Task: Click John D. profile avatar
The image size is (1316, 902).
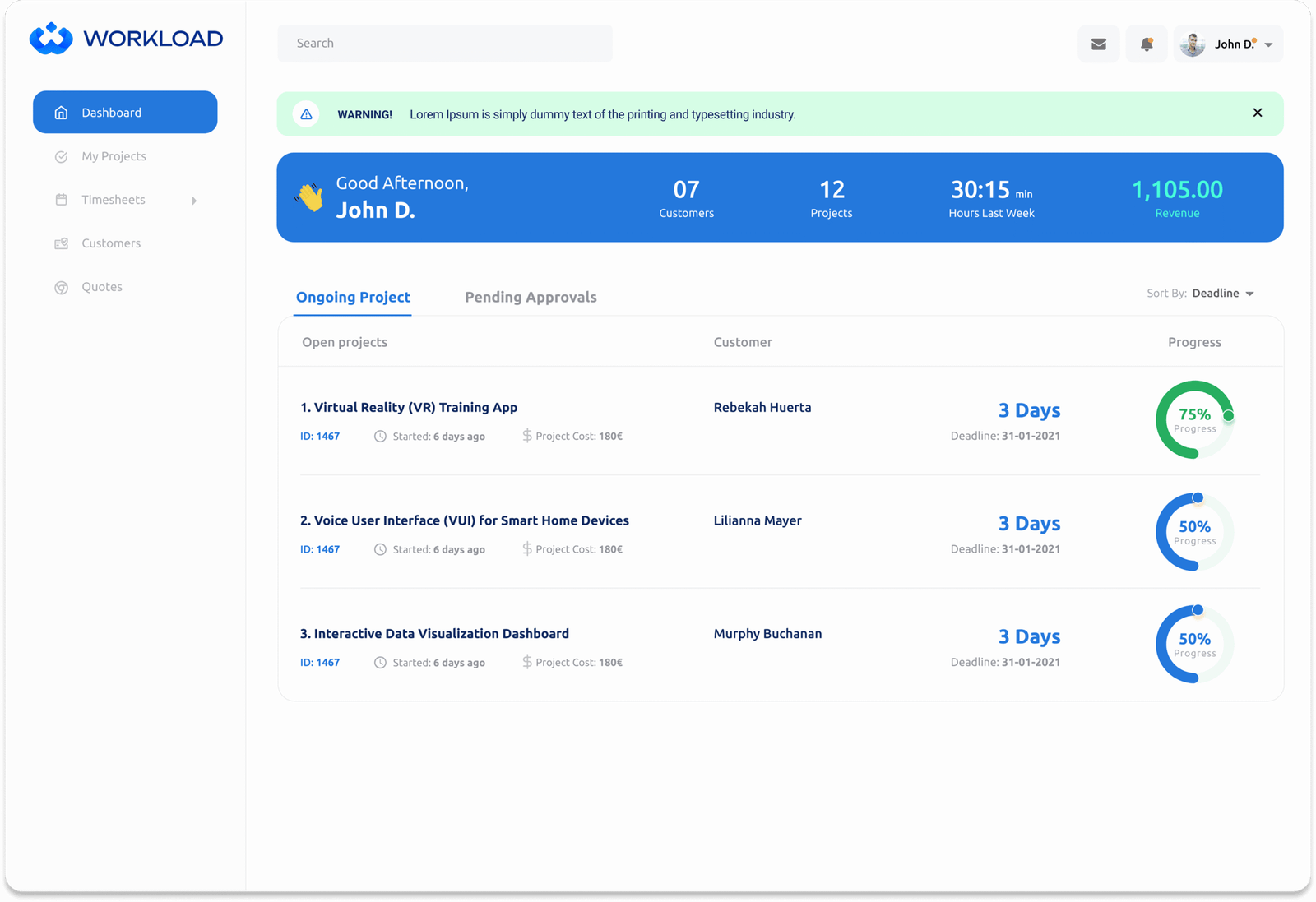Action: (x=1193, y=44)
